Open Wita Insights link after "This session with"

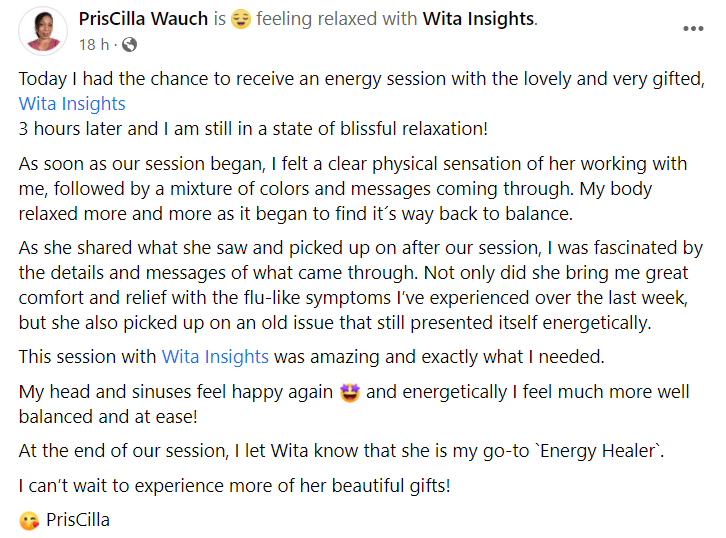tap(215, 355)
